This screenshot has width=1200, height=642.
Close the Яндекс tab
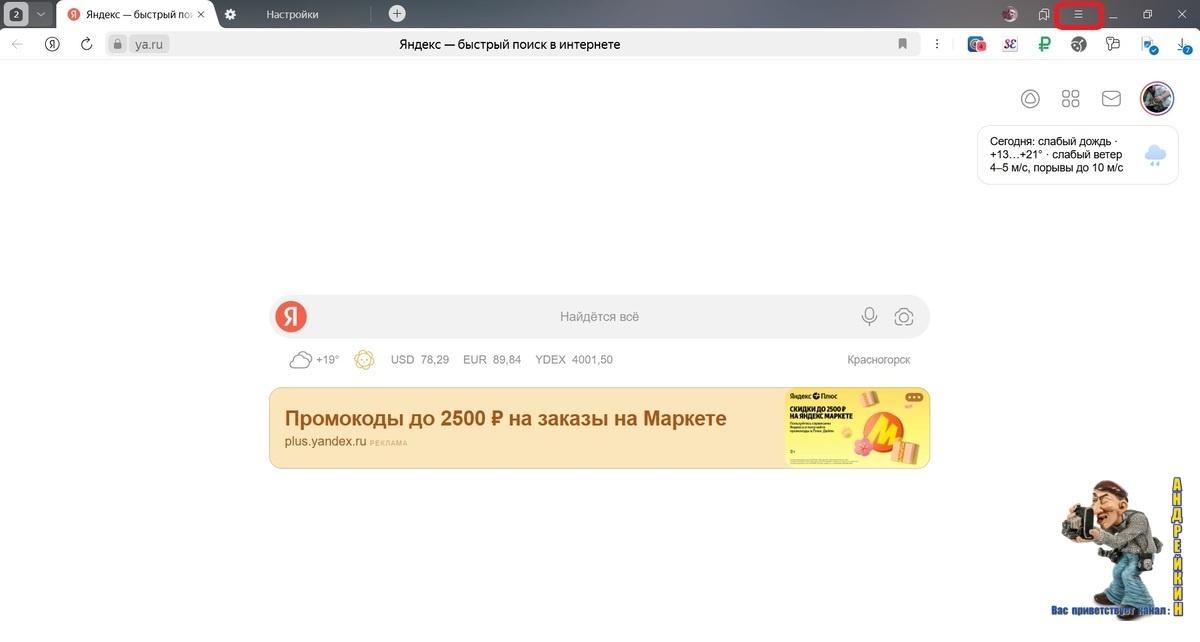(x=203, y=14)
